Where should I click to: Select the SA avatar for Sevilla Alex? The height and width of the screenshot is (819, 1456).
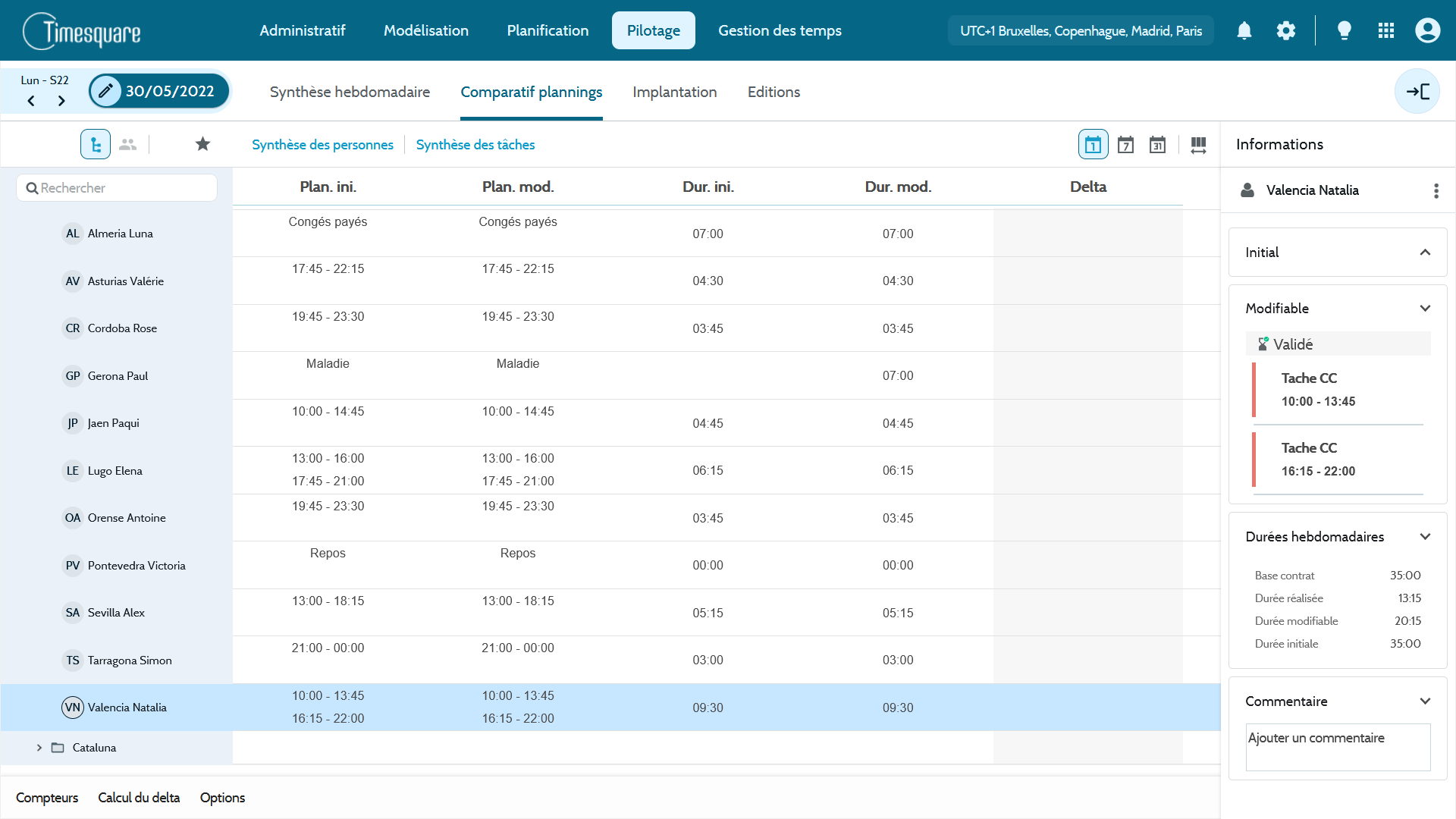click(73, 613)
